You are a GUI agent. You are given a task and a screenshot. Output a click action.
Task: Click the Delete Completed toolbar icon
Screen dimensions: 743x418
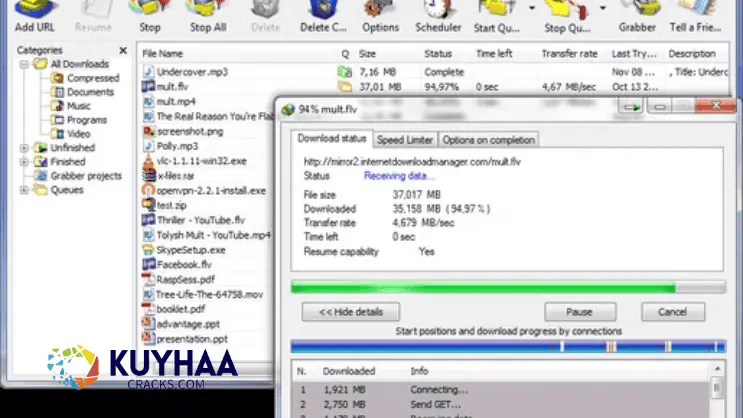[320, 12]
